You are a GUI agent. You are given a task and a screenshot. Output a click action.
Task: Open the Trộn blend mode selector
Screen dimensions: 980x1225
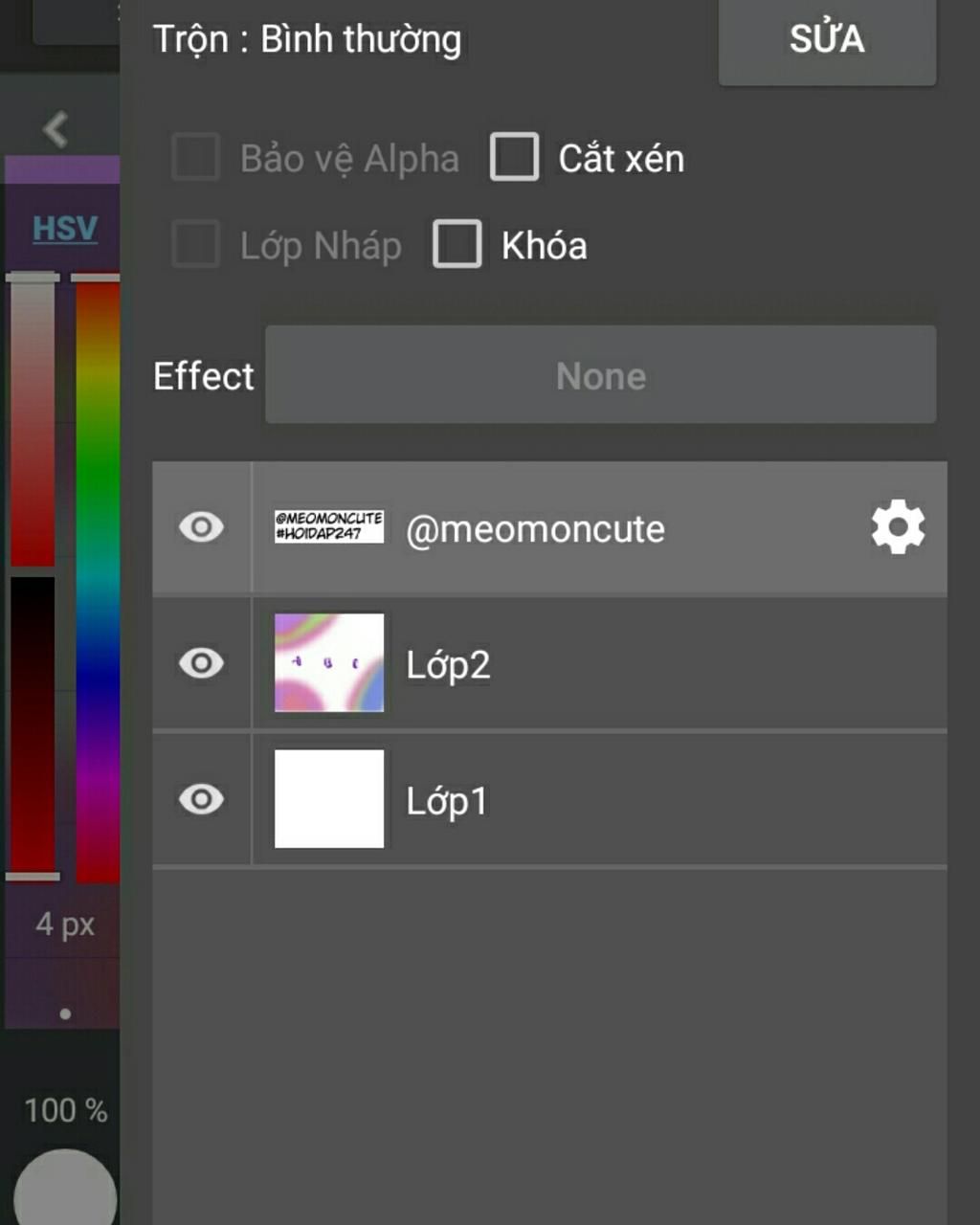(307, 39)
